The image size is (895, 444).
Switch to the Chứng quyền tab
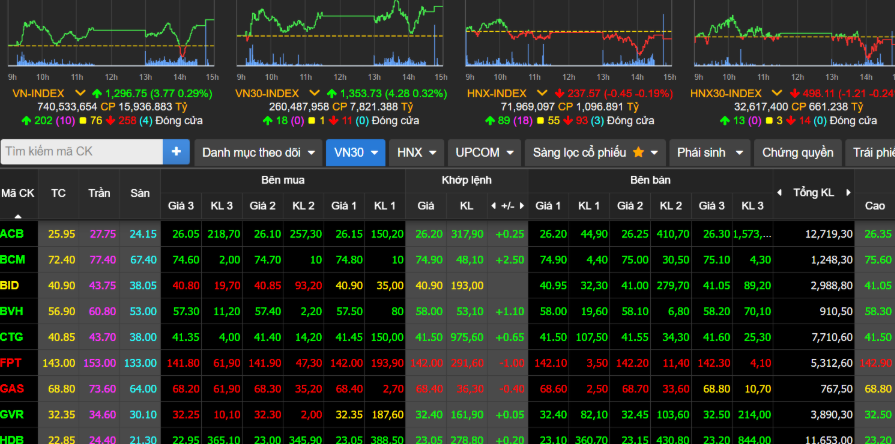(x=797, y=152)
